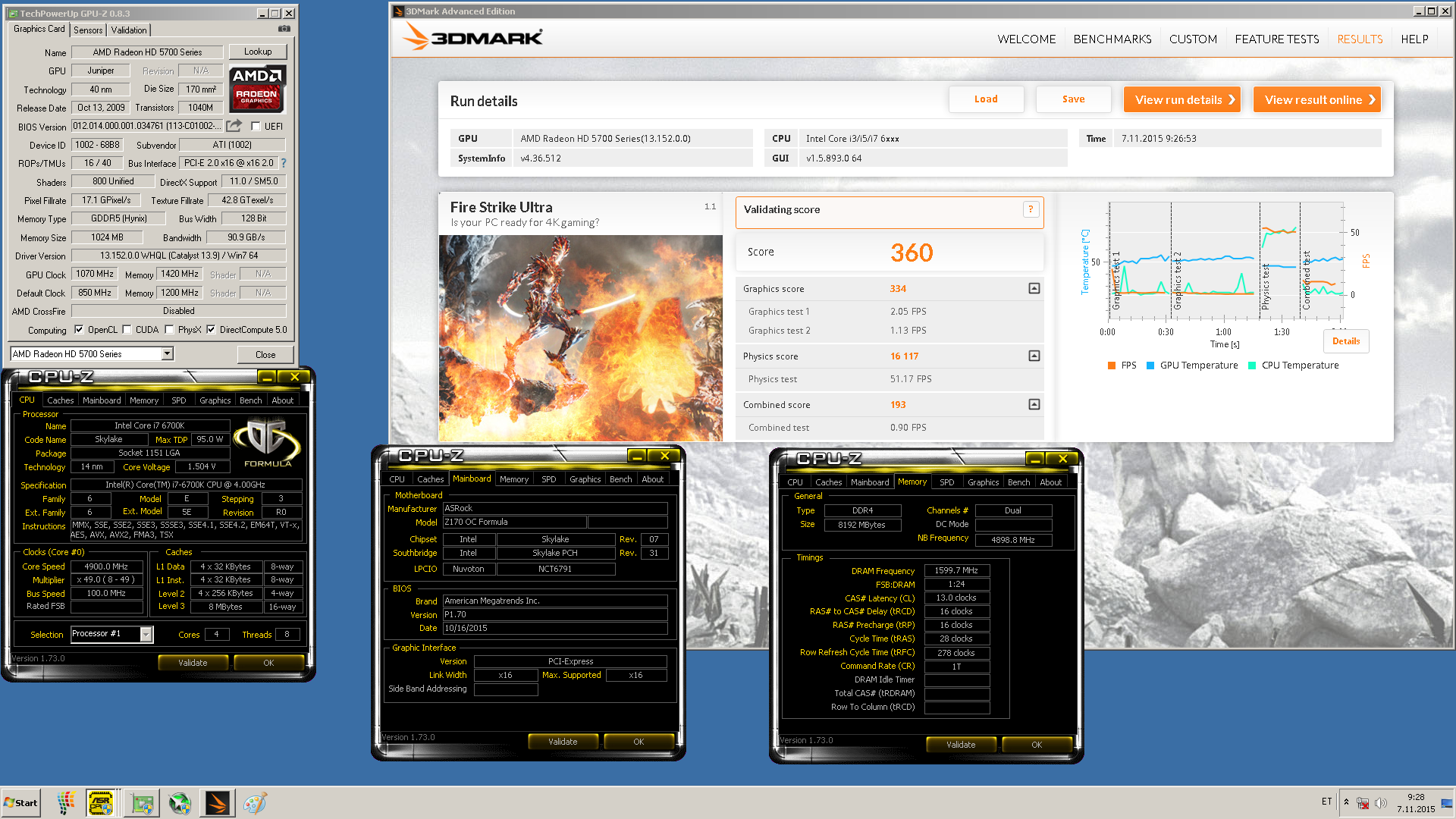Image resolution: width=1456 pixels, height=819 pixels.
Task: Switch to Bench tab in CPU-Z Mainboard window
Action: pyautogui.click(x=620, y=479)
